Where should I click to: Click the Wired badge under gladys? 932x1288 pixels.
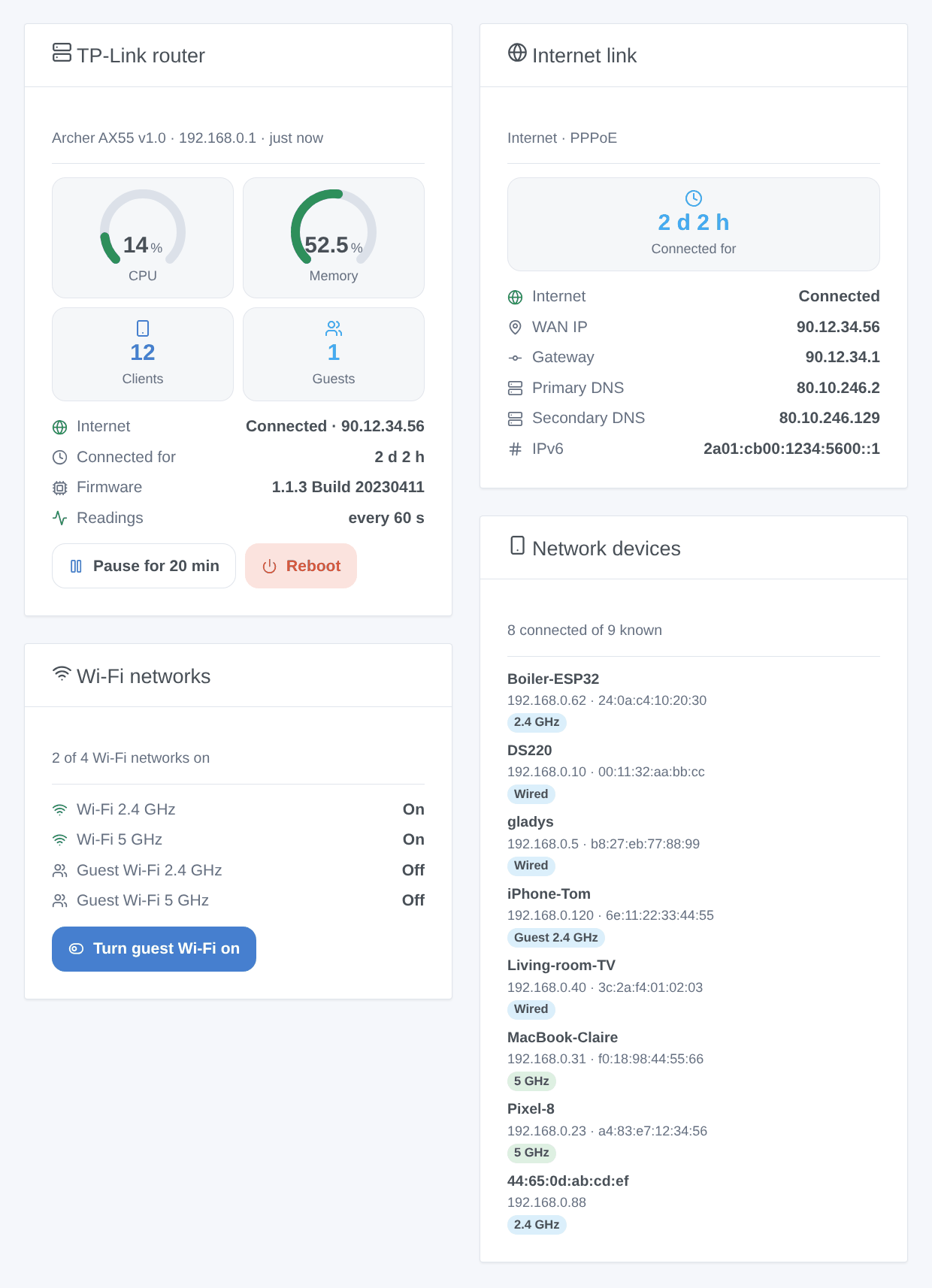531,866
